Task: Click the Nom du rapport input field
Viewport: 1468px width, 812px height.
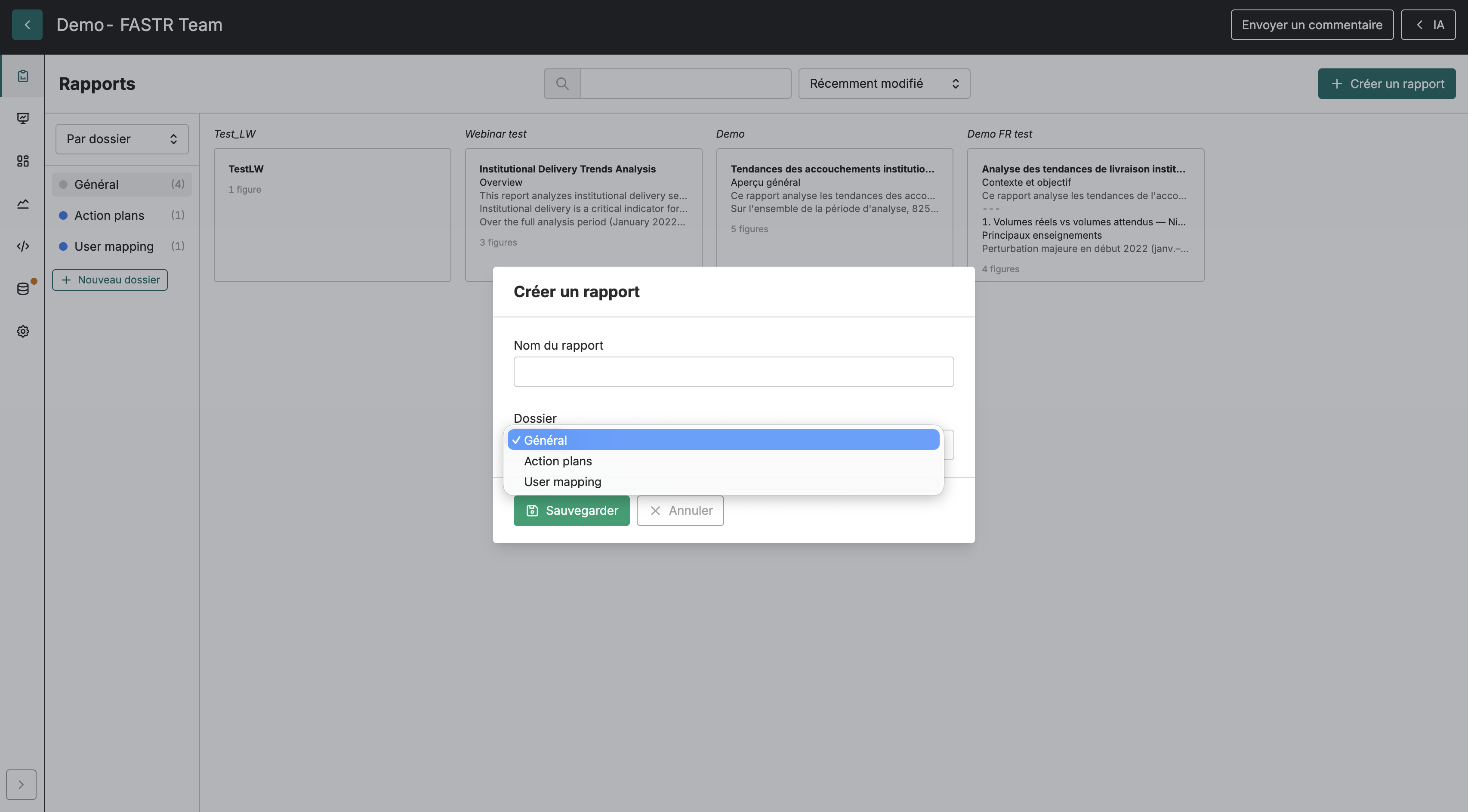Action: [734, 372]
